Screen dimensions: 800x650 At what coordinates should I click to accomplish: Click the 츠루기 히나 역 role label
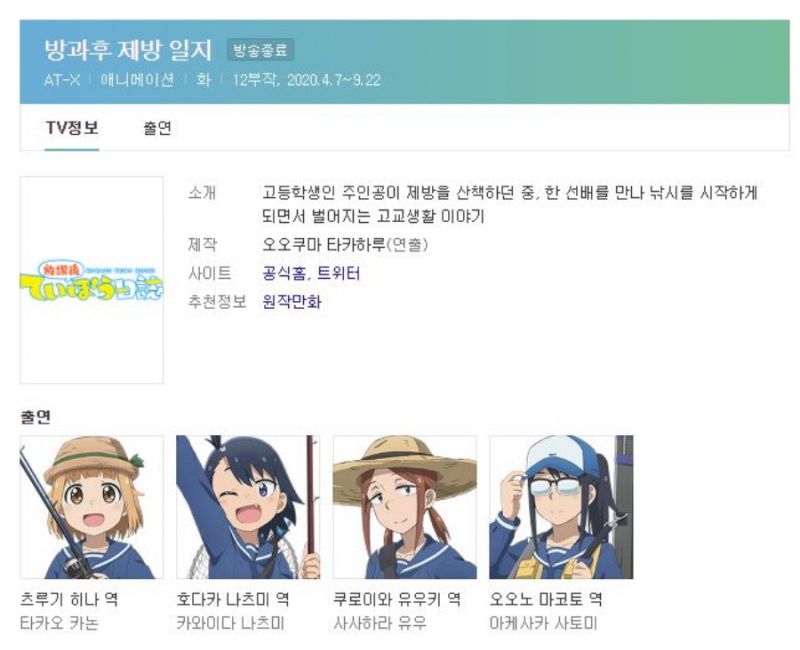pos(69,598)
